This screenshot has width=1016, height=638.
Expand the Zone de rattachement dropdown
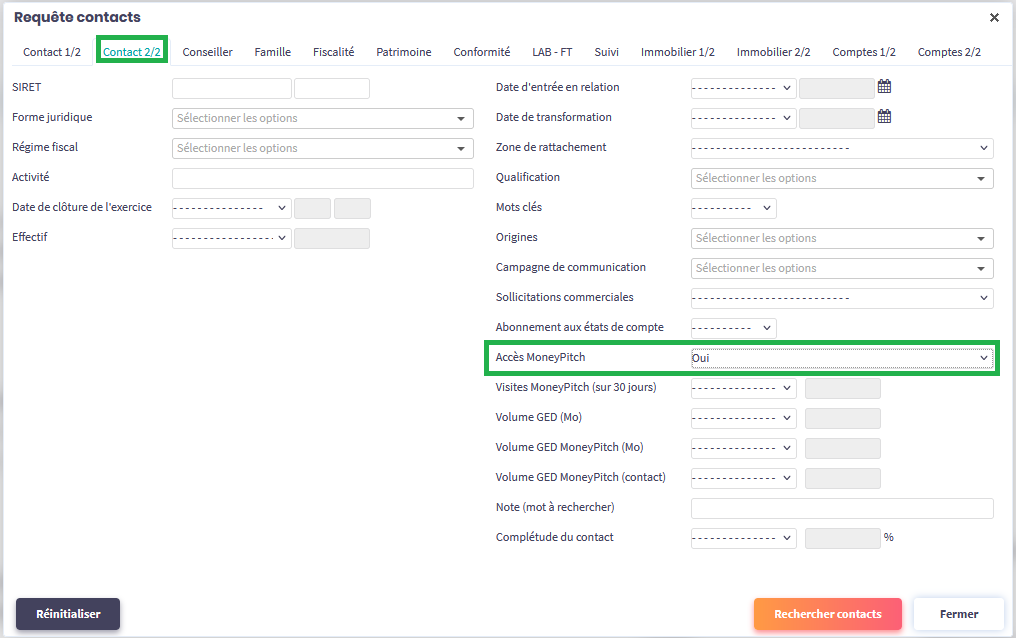pos(841,148)
